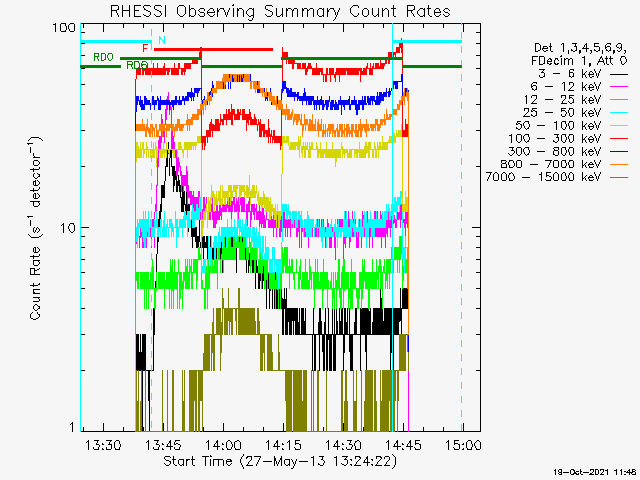This screenshot has width=640, height=480.
Task: Click the 13:45 time axis tick label
Action: click(163, 444)
